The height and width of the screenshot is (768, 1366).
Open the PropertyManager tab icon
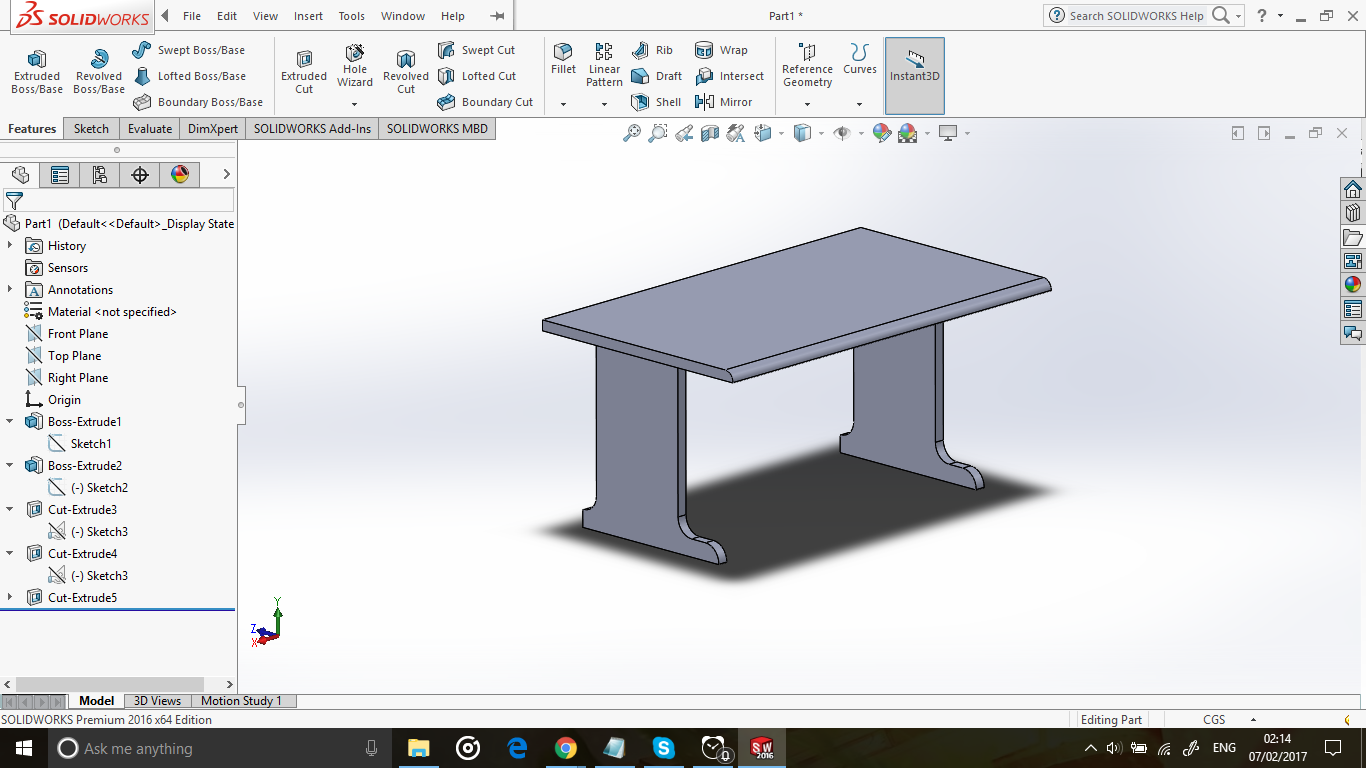60,175
